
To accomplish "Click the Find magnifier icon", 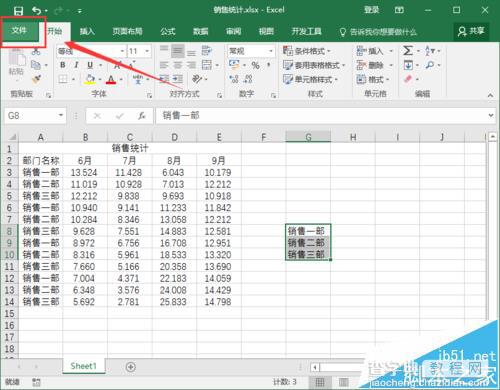I will click(x=430, y=65).
